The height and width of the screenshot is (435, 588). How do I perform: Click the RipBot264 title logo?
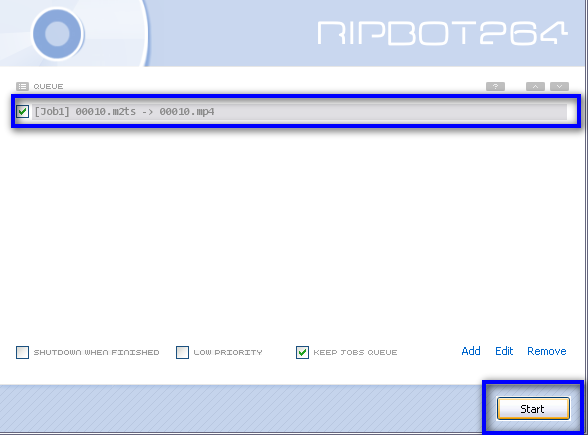click(x=442, y=33)
